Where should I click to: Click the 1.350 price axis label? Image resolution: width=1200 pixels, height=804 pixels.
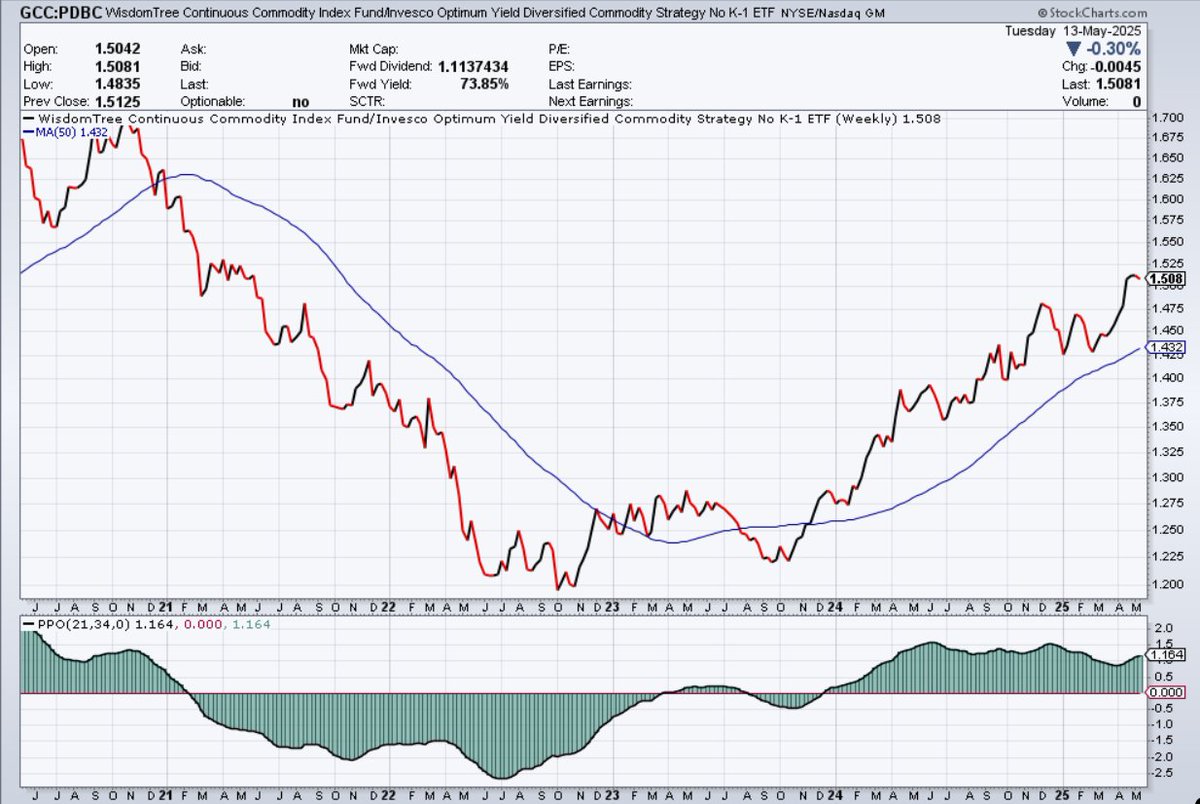point(1166,427)
